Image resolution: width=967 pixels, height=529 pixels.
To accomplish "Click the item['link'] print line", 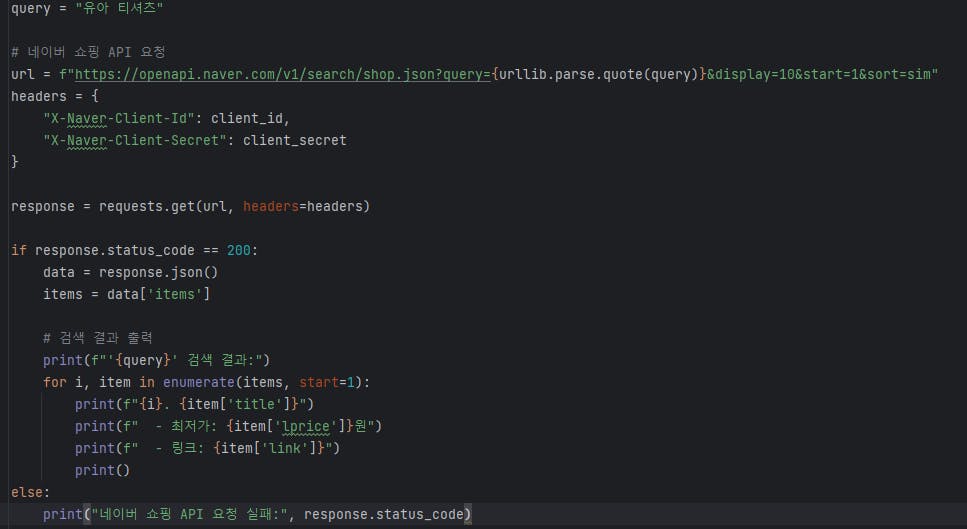I will [207, 448].
